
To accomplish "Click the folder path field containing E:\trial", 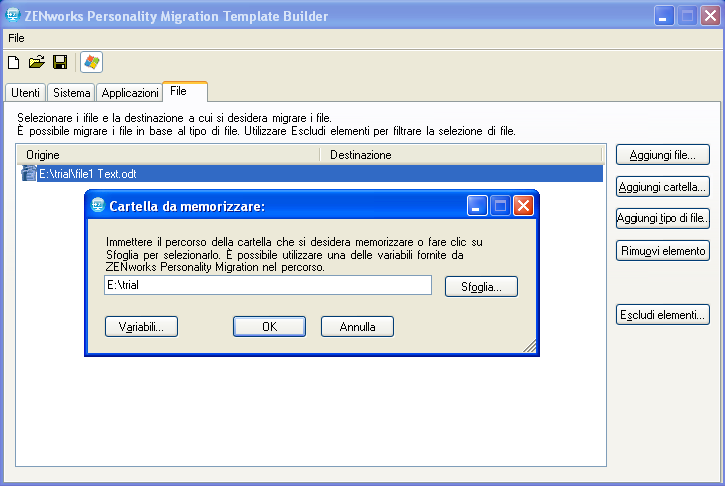I will [268, 285].
